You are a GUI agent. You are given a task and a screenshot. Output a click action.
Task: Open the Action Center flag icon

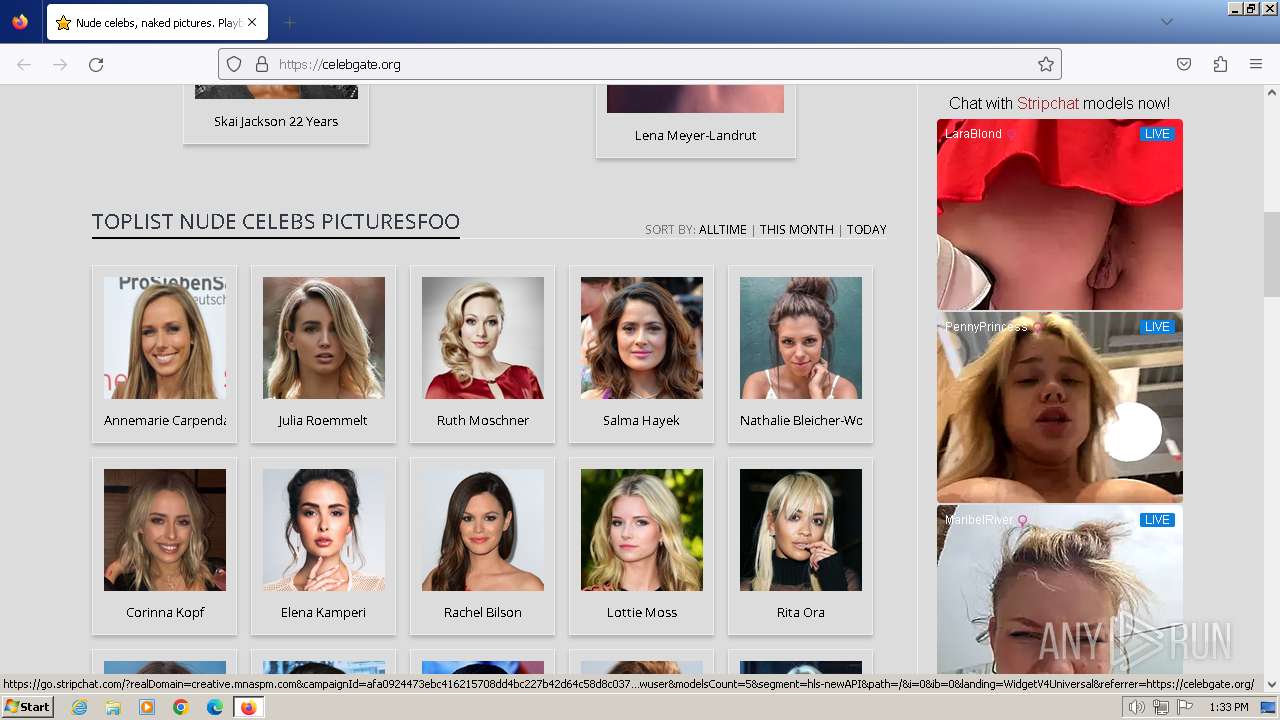[1185, 707]
